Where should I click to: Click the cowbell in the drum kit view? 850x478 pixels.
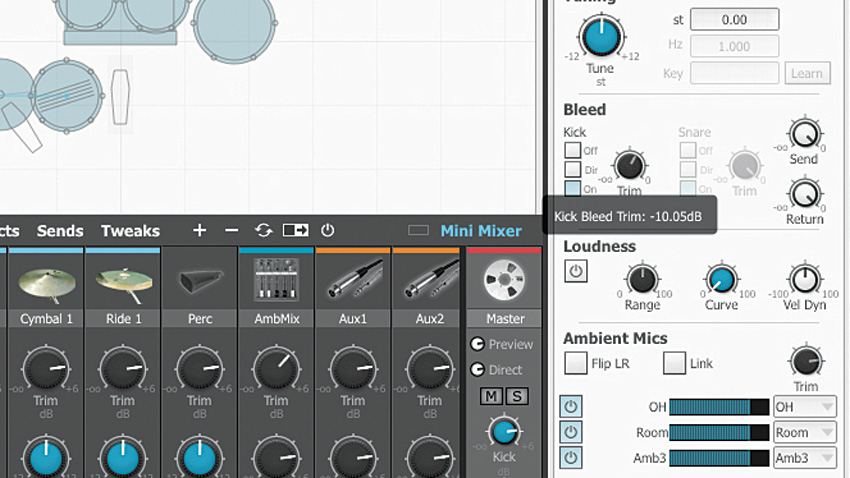pos(120,97)
